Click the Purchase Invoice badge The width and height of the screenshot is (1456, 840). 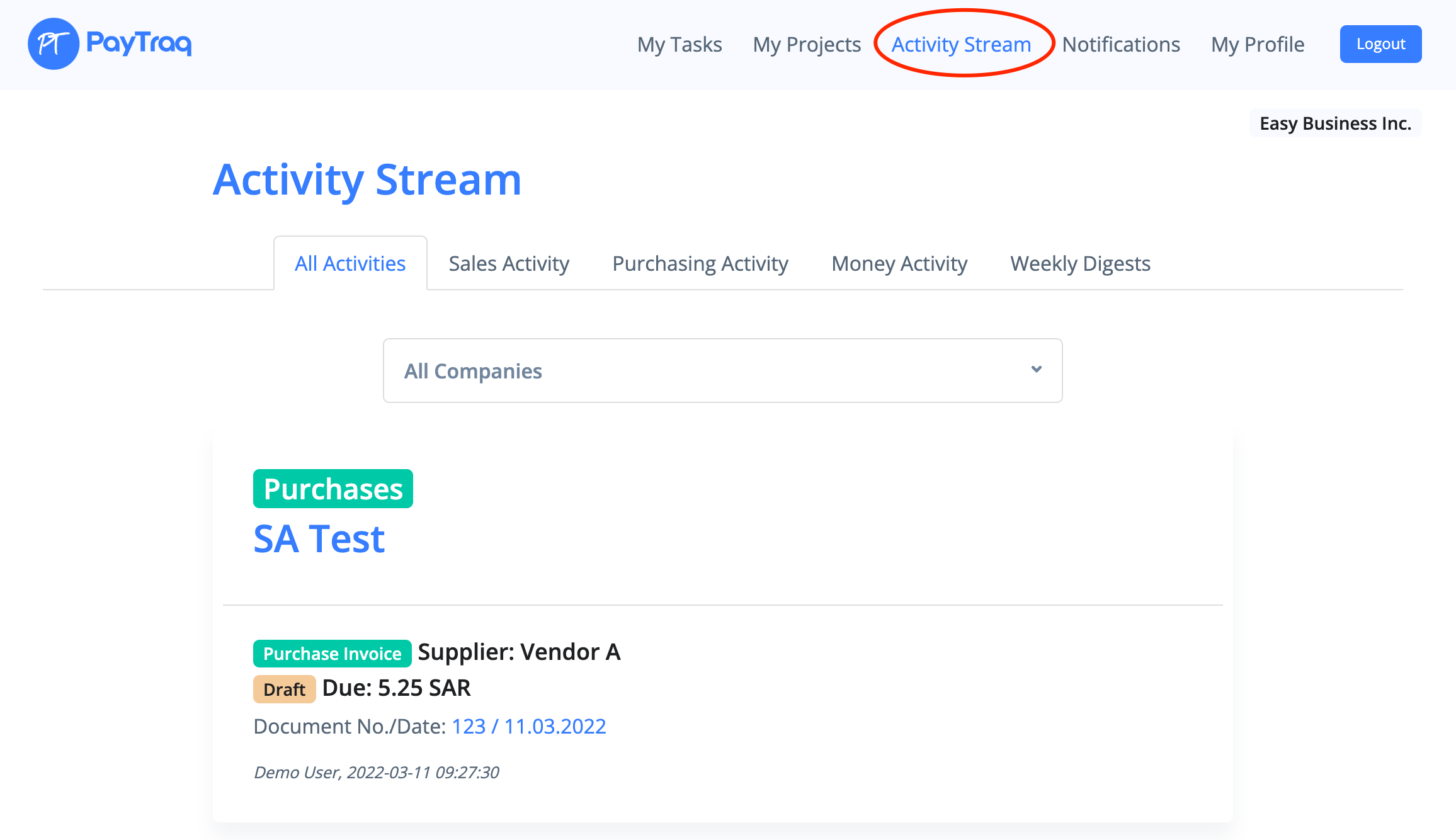tap(332, 654)
